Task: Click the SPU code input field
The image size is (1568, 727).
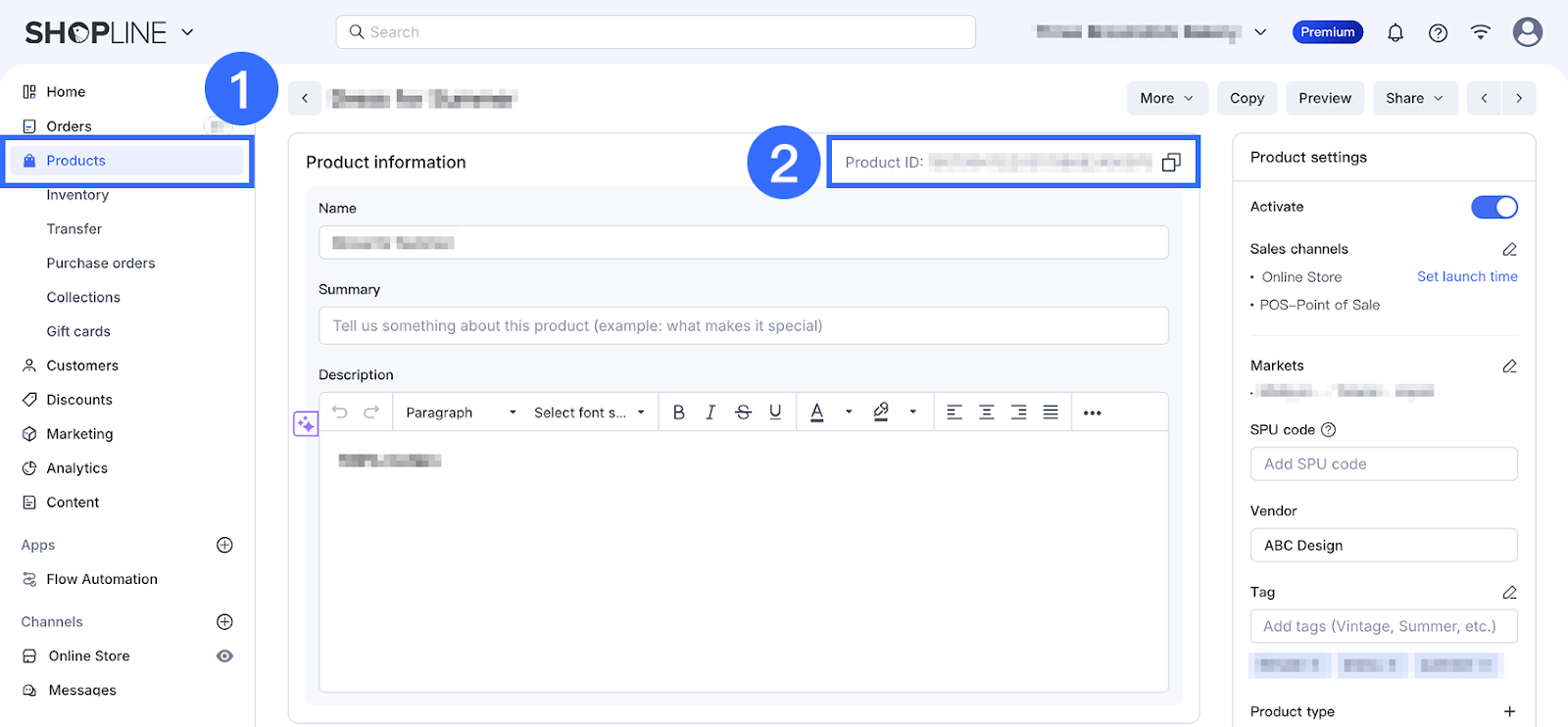Action: pyautogui.click(x=1383, y=464)
